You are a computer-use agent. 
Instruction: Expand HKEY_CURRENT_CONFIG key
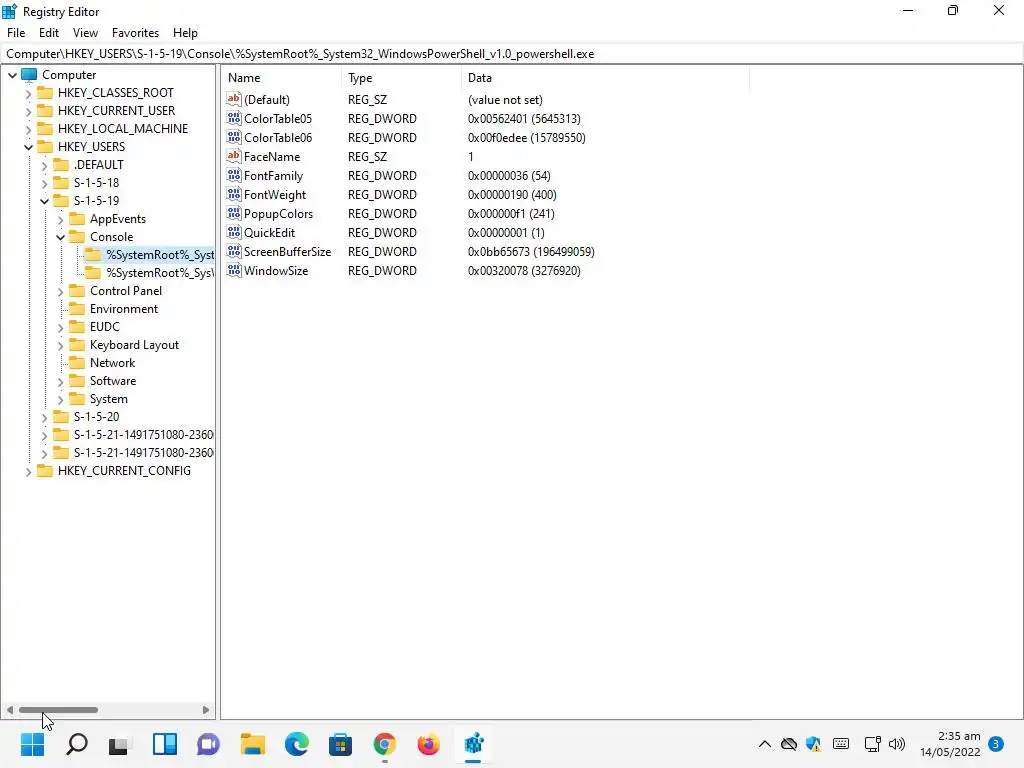[28, 472]
